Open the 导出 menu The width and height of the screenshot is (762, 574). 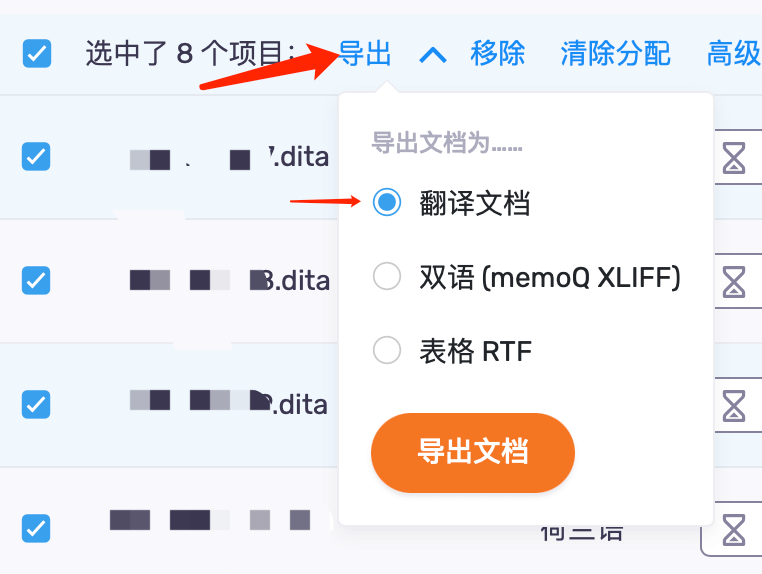pos(365,53)
